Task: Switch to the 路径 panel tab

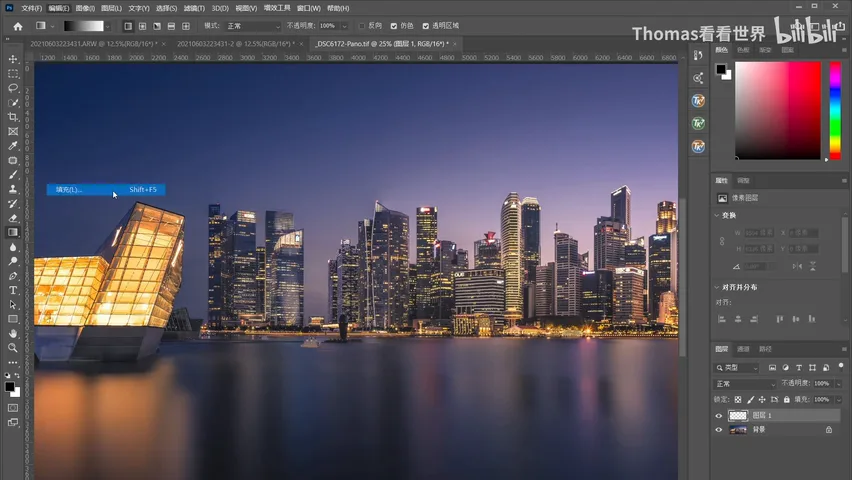Action: (x=765, y=349)
